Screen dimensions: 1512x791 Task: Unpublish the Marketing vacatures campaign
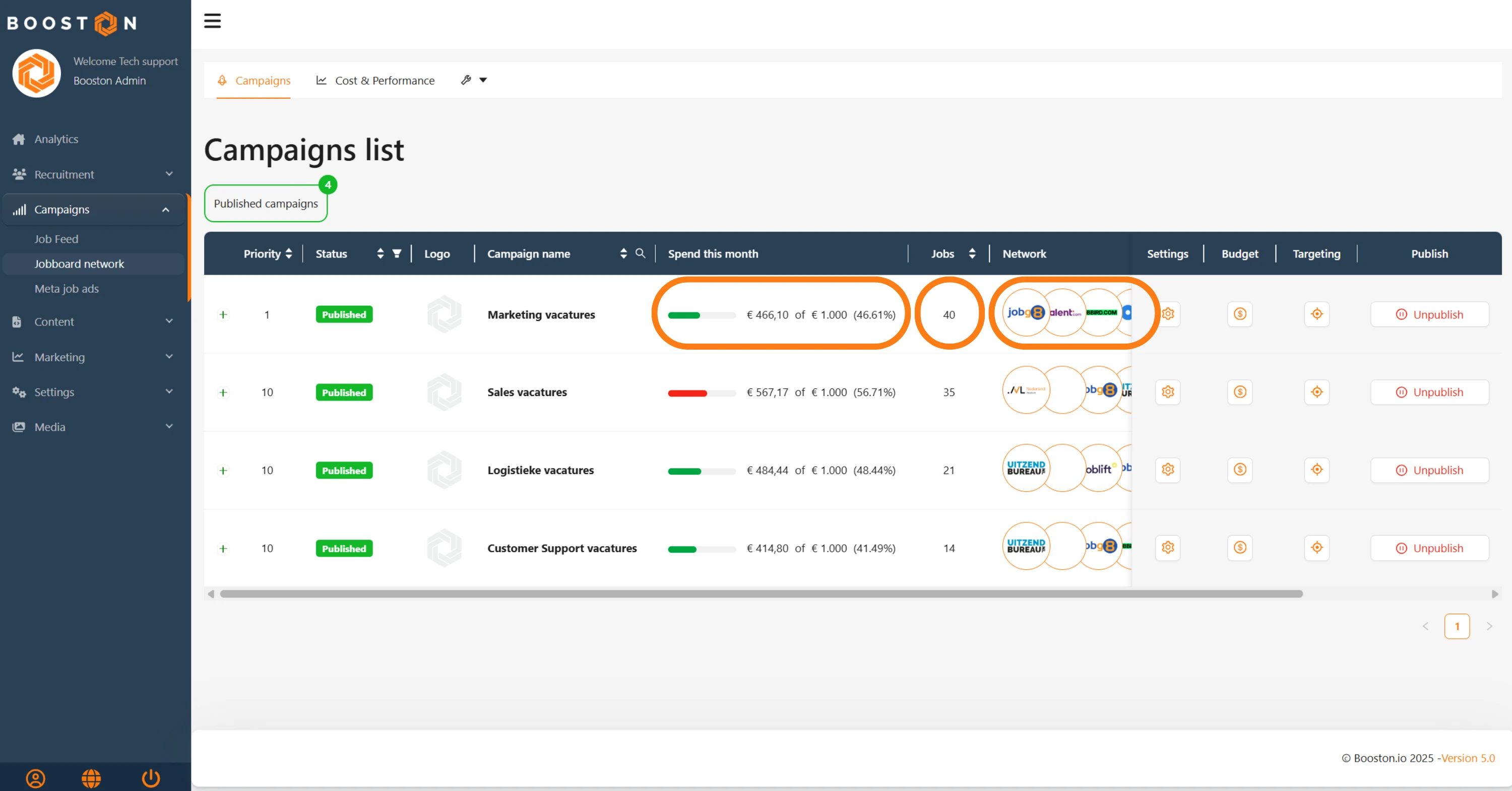pos(1429,314)
